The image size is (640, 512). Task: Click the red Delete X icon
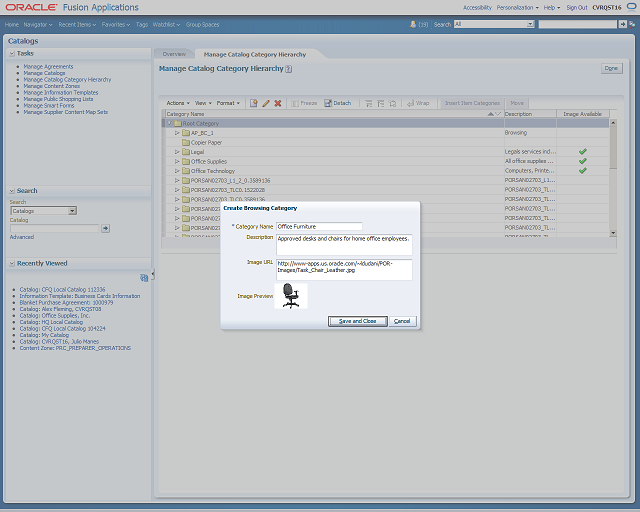click(x=278, y=103)
